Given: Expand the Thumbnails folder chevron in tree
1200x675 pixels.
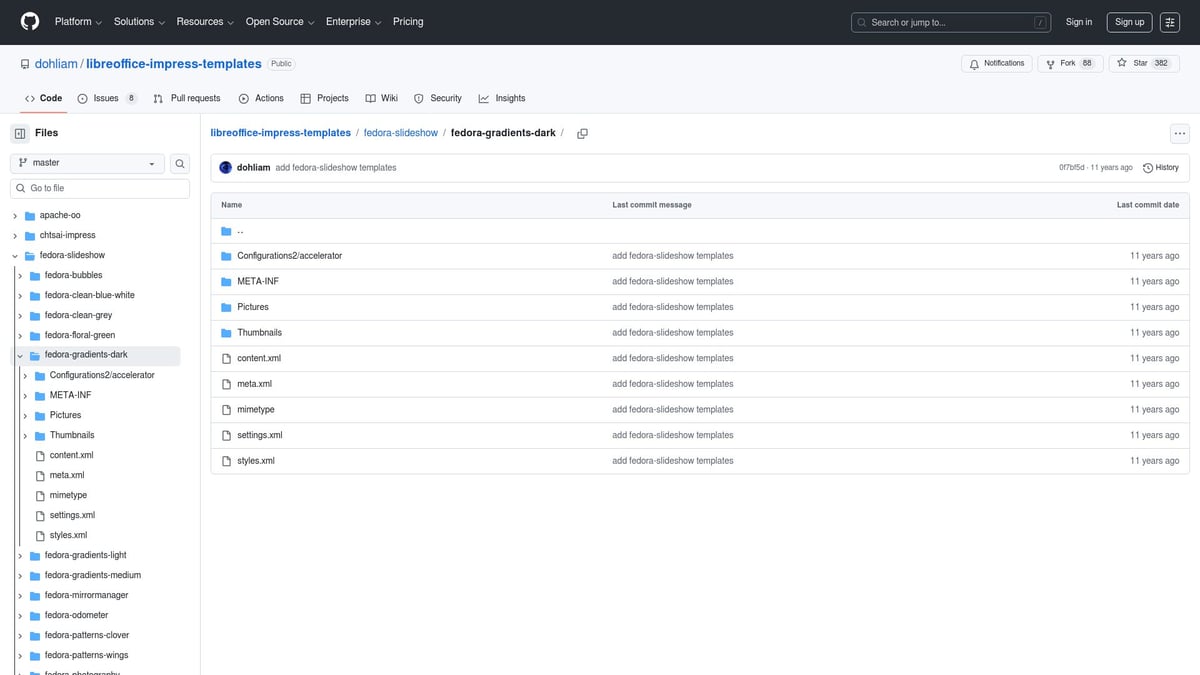Looking at the screenshot, I should [24, 435].
